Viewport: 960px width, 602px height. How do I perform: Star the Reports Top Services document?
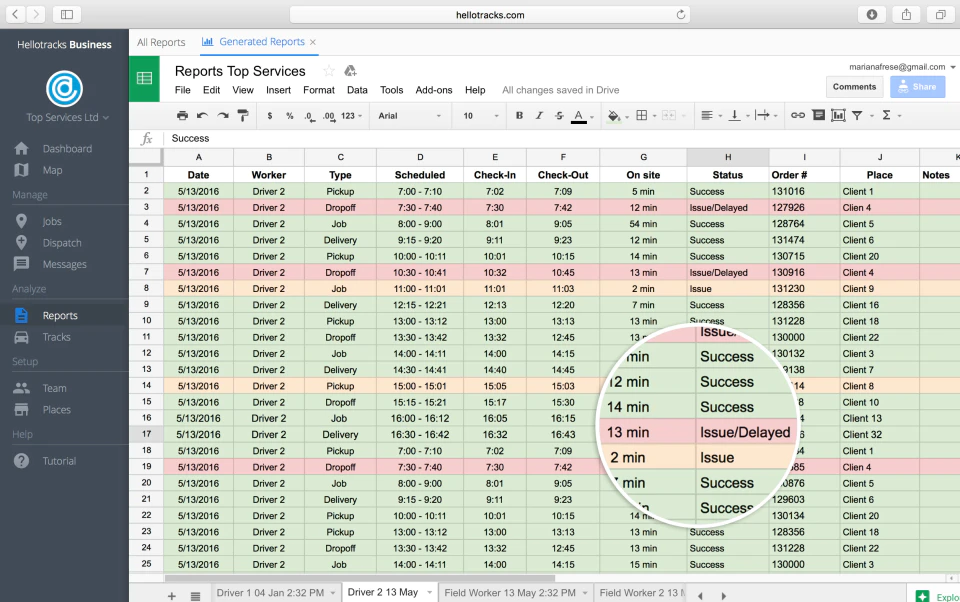pos(329,71)
